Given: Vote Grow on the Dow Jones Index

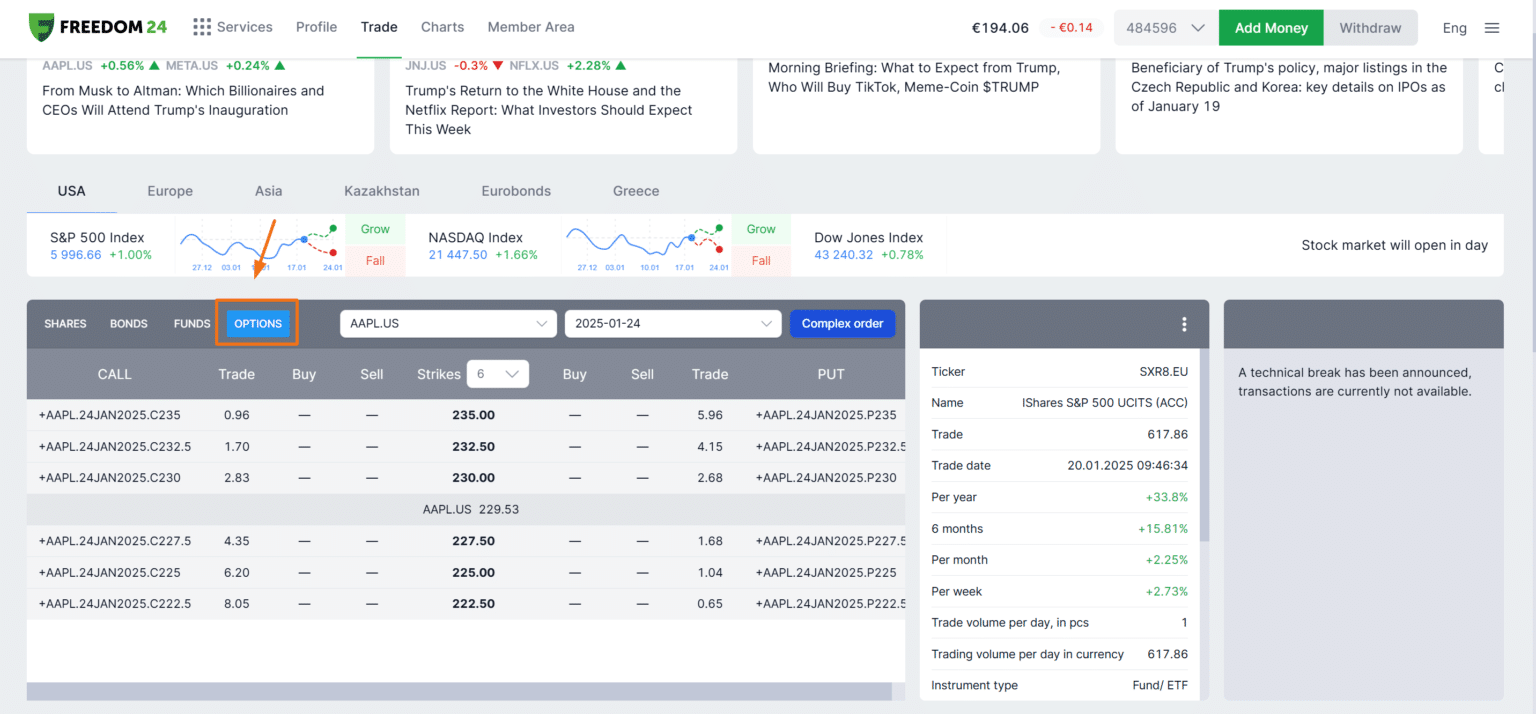Looking at the screenshot, I should click(1147, 229).
